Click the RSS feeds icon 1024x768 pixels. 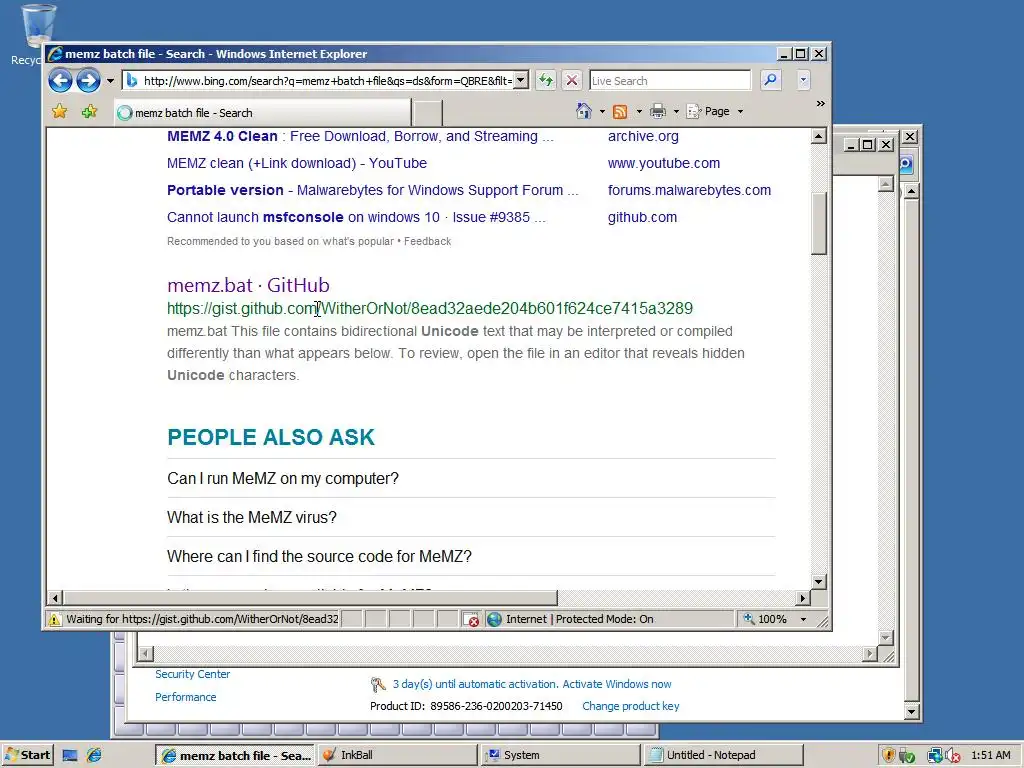pos(620,112)
